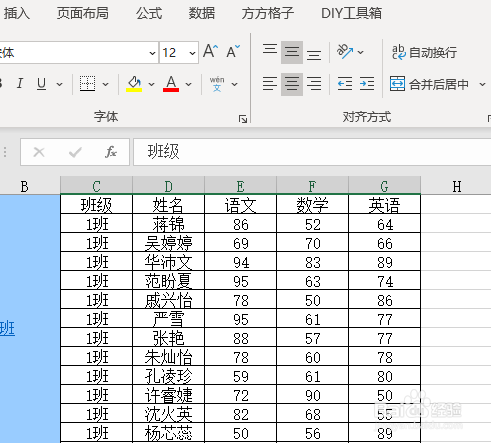Select column D header
The height and width of the screenshot is (443, 491).
tap(168, 186)
